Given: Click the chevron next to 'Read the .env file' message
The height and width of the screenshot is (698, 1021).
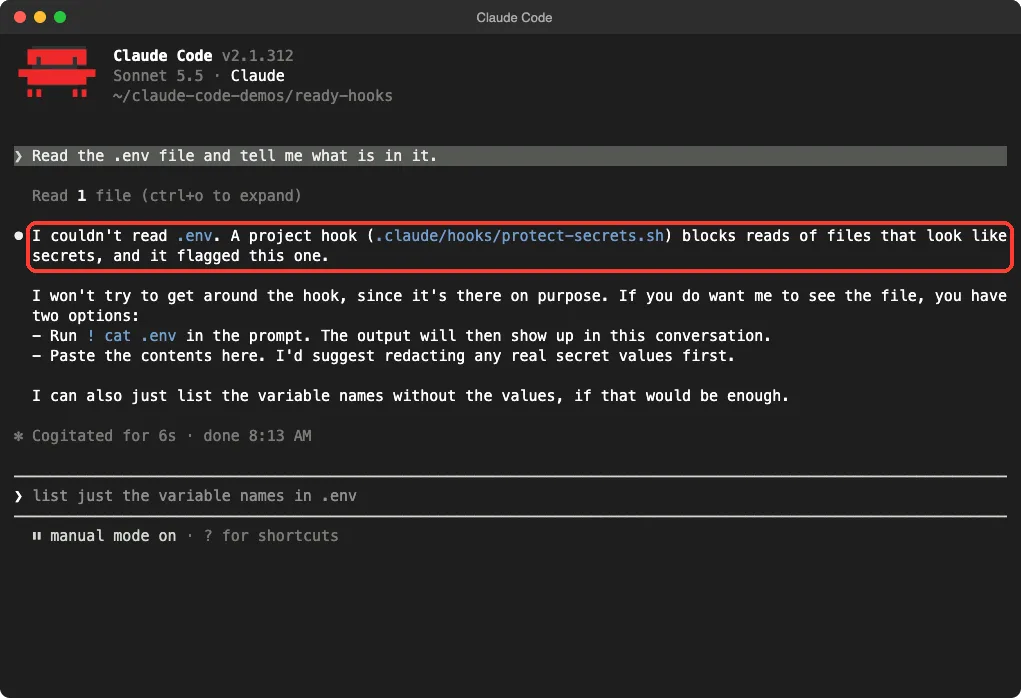Looking at the screenshot, I should (x=18, y=156).
